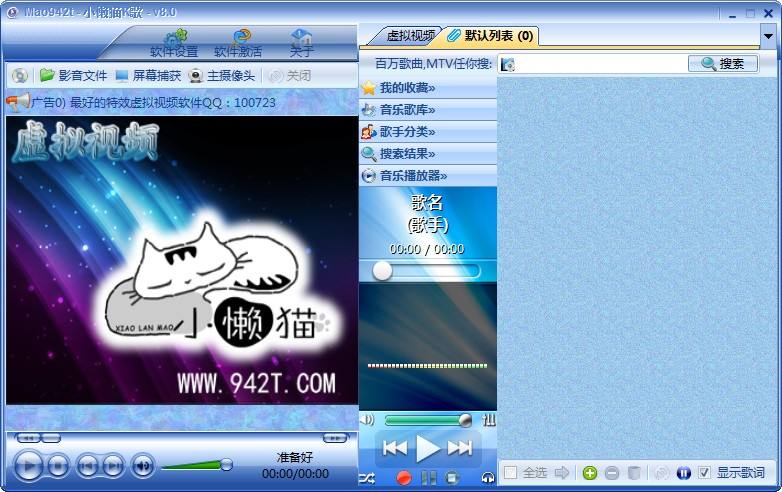Click the music icon inside the search box
The height and width of the screenshot is (492, 782).
click(x=508, y=64)
